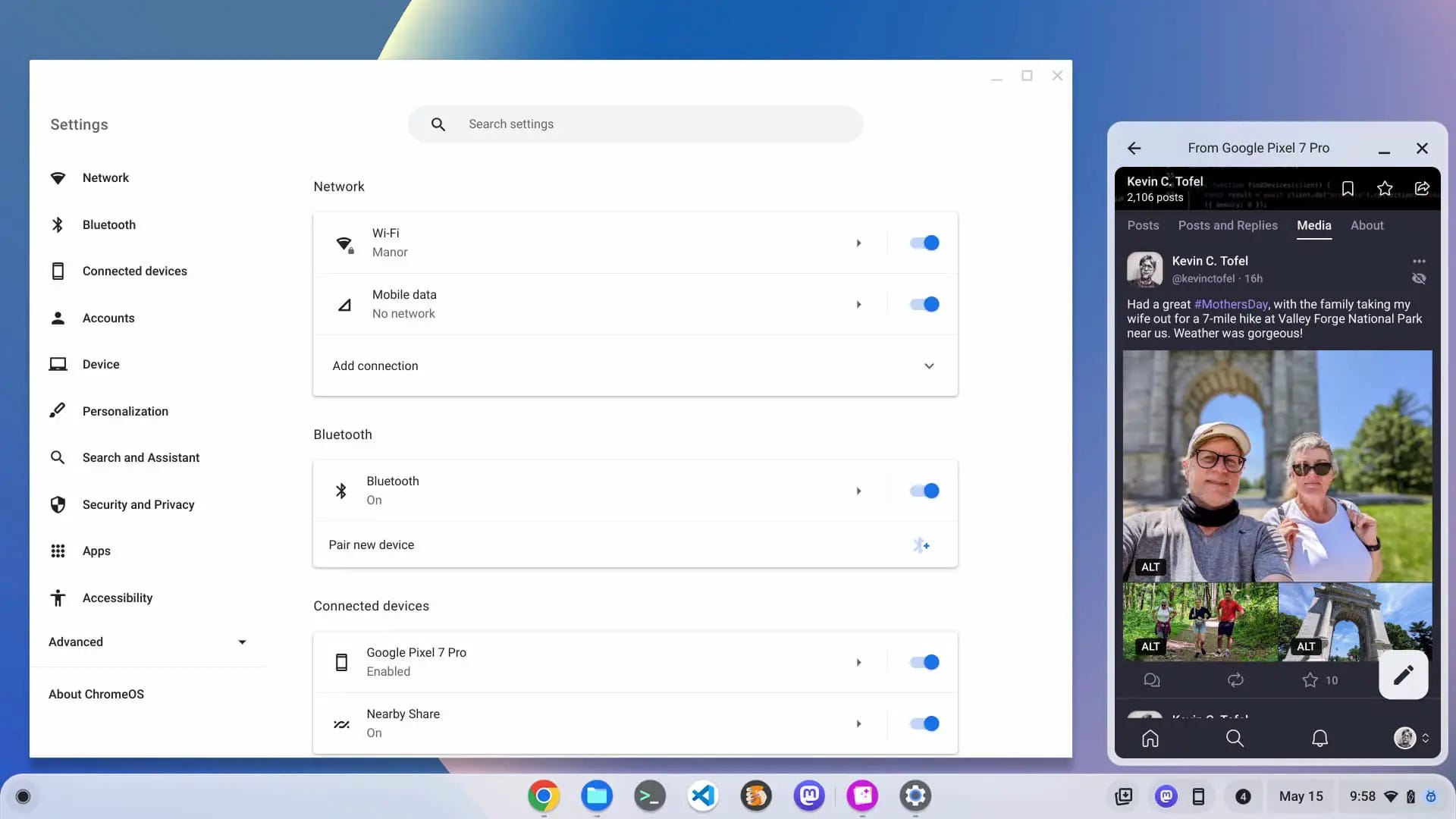
Task: Turn off Nearby Share toggle
Action: [924, 723]
